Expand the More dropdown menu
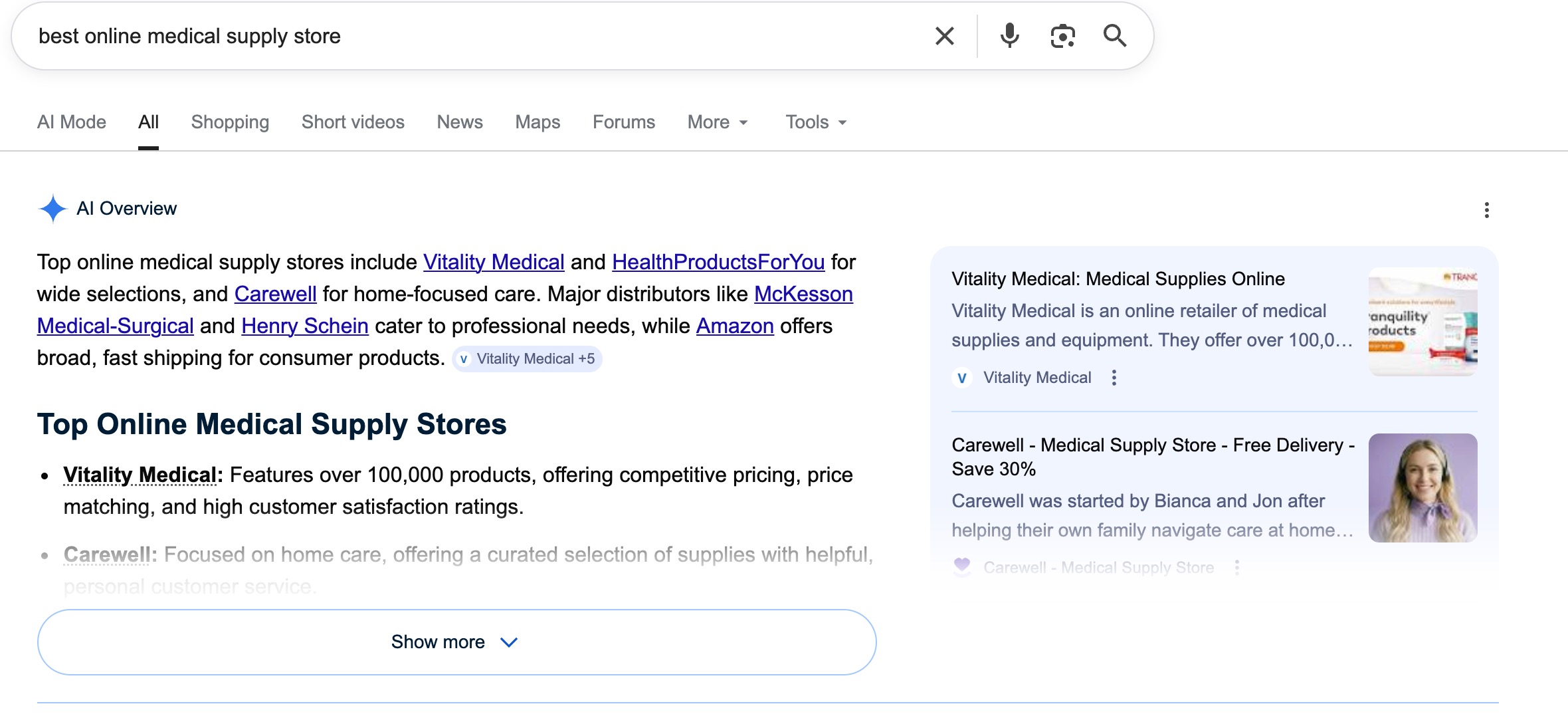1568x722 pixels. coord(718,122)
